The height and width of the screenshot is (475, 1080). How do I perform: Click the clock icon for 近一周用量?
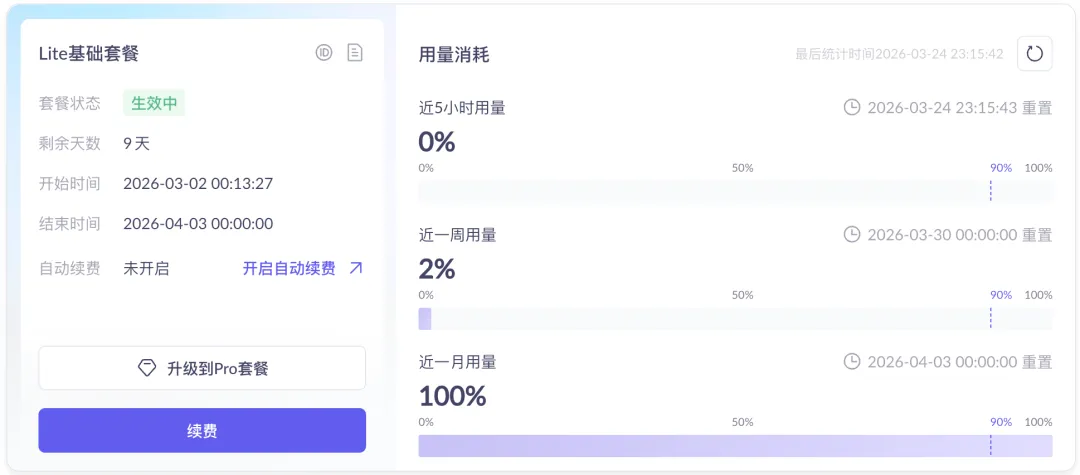click(x=852, y=235)
